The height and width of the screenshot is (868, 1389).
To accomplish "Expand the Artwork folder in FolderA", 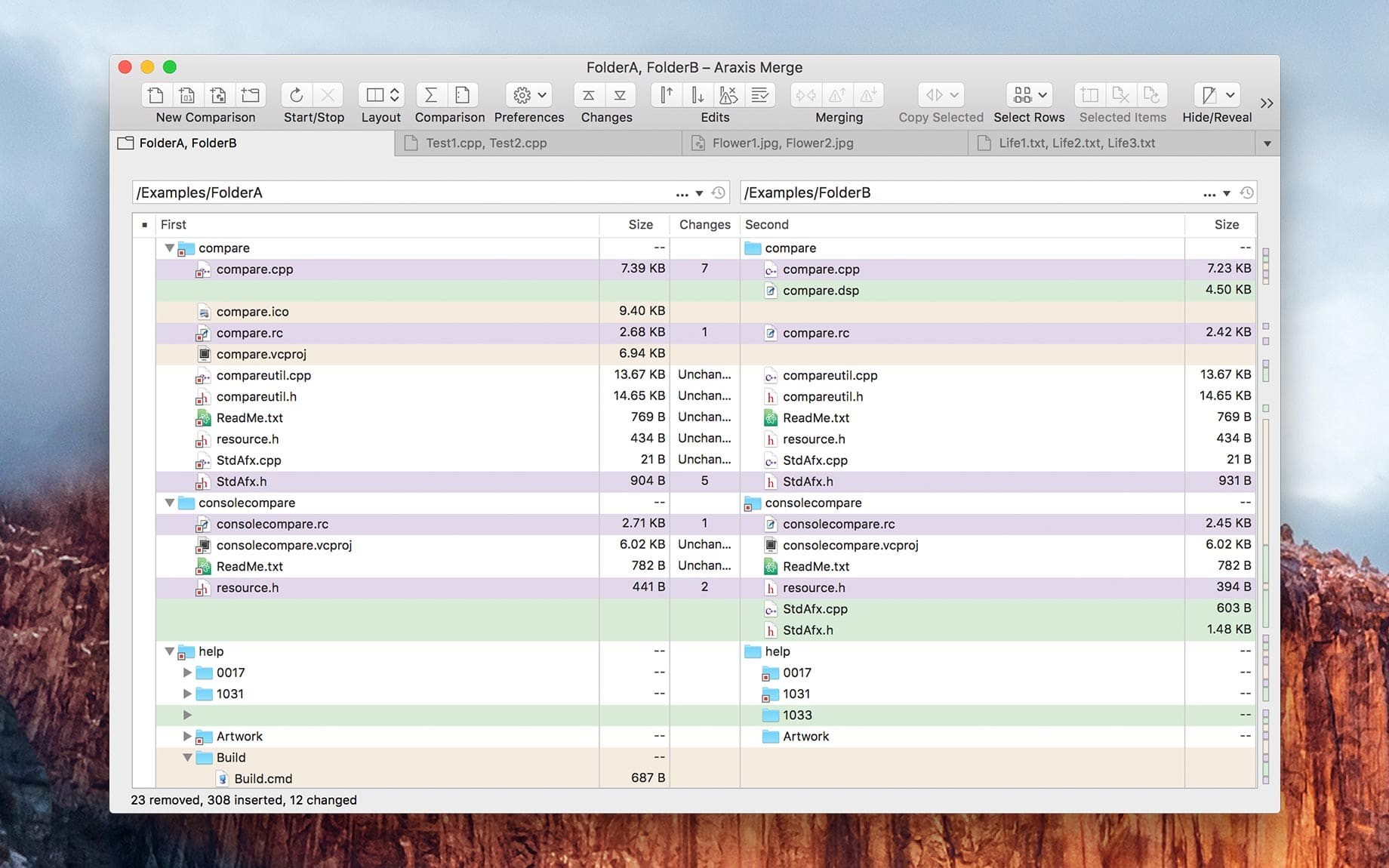I will pyautogui.click(x=186, y=736).
